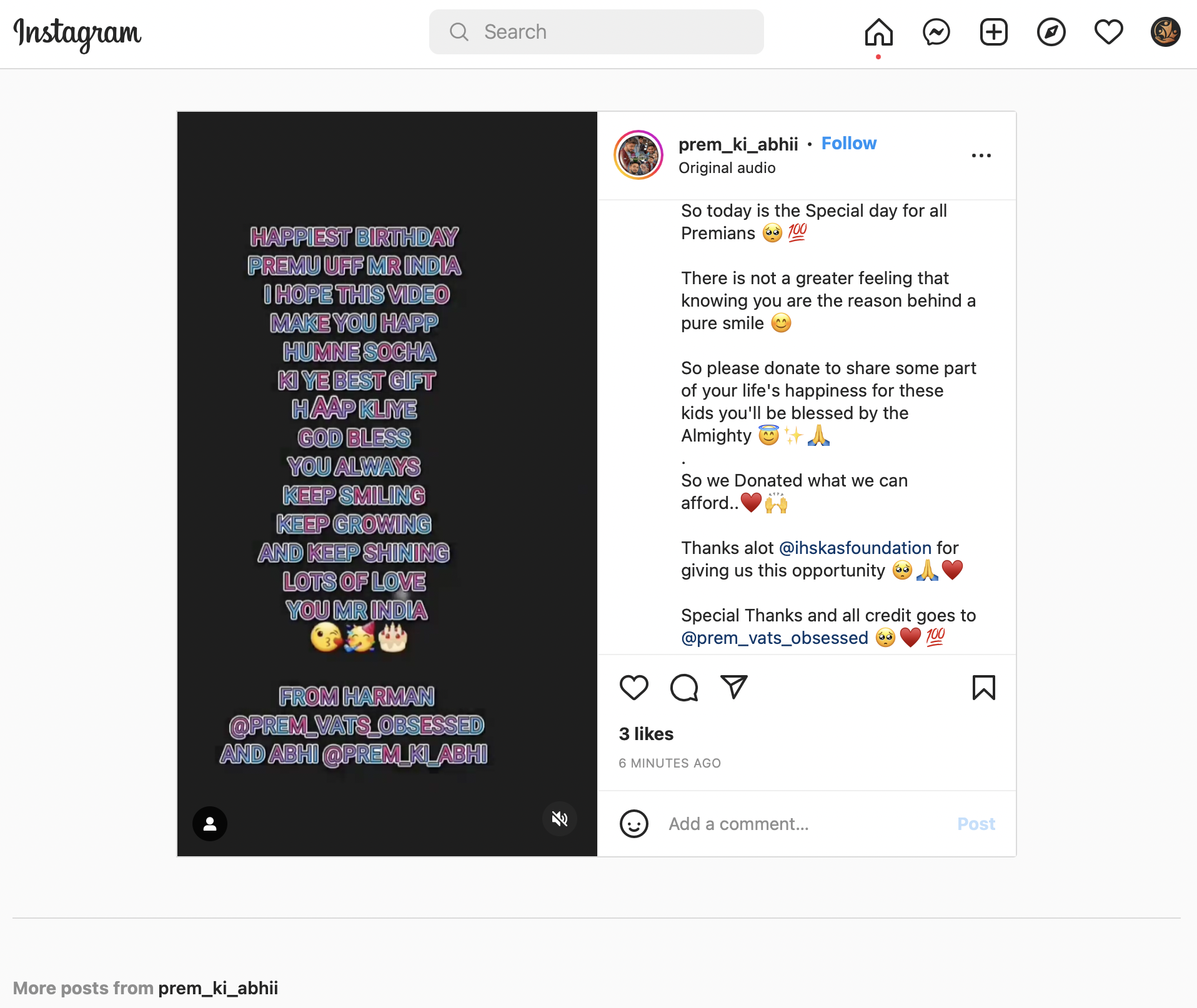Like the post with heart icon
The image size is (1197, 1008).
[633, 688]
